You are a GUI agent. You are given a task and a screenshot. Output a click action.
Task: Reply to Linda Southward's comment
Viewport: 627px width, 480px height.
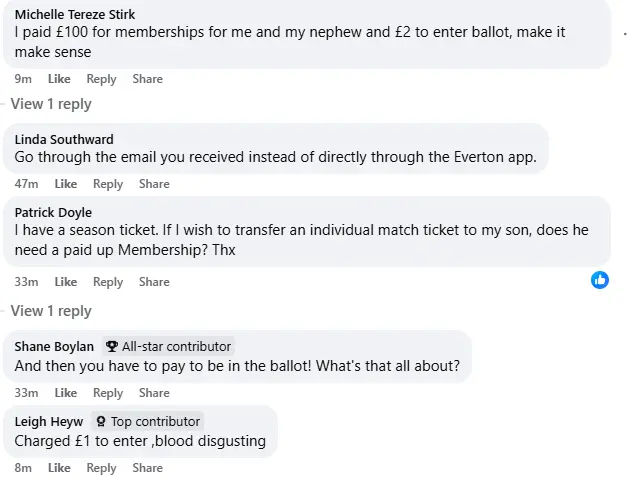108,184
